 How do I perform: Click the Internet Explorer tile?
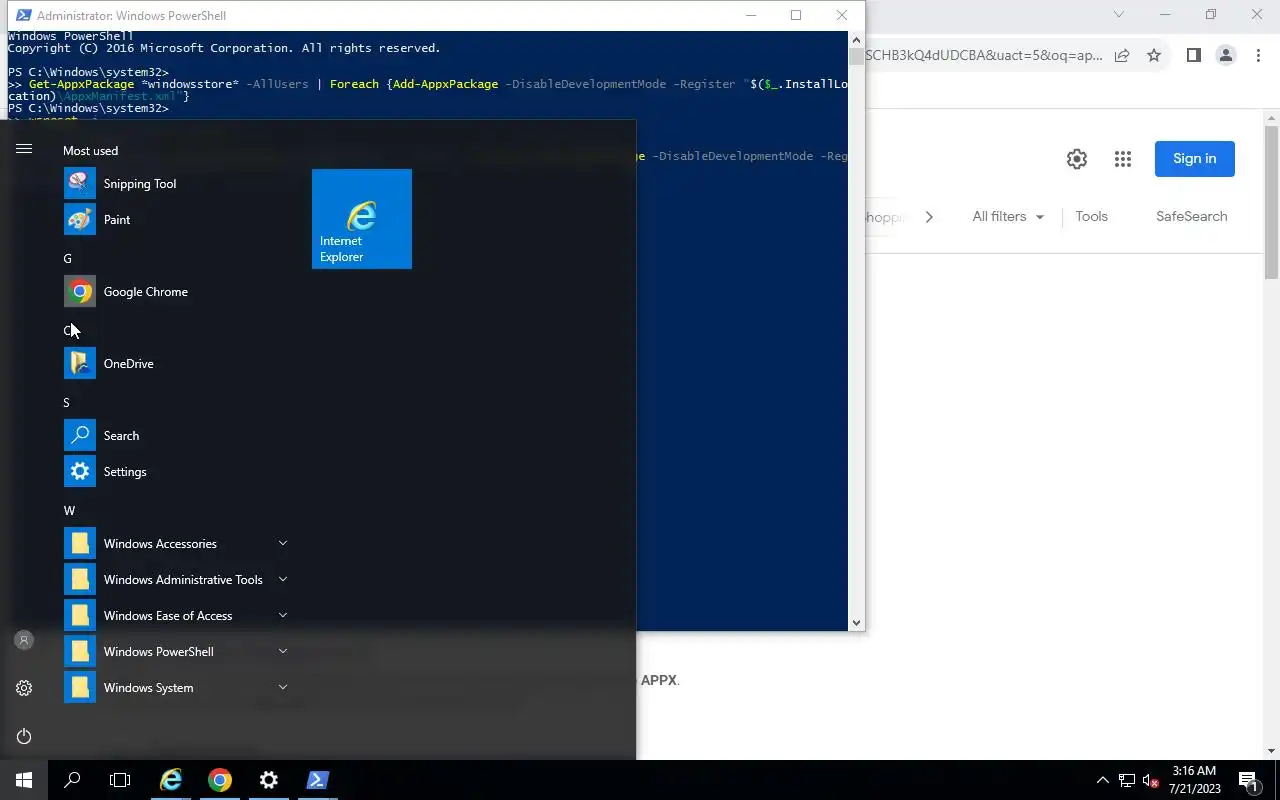tap(362, 219)
